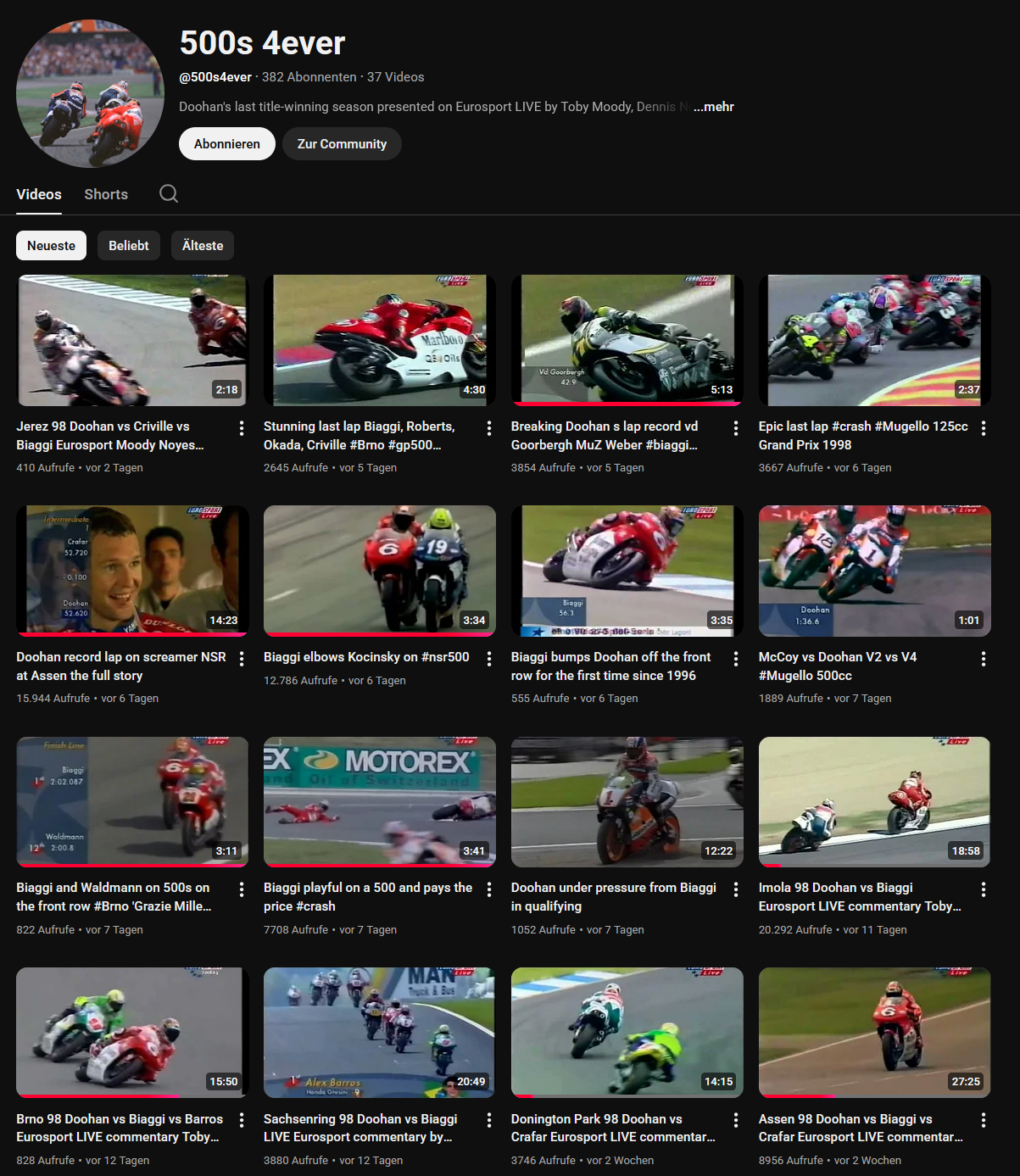Open McCoy vs Doohan V2 vs V4 title
1020x1176 pixels.
[x=838, y=666]
